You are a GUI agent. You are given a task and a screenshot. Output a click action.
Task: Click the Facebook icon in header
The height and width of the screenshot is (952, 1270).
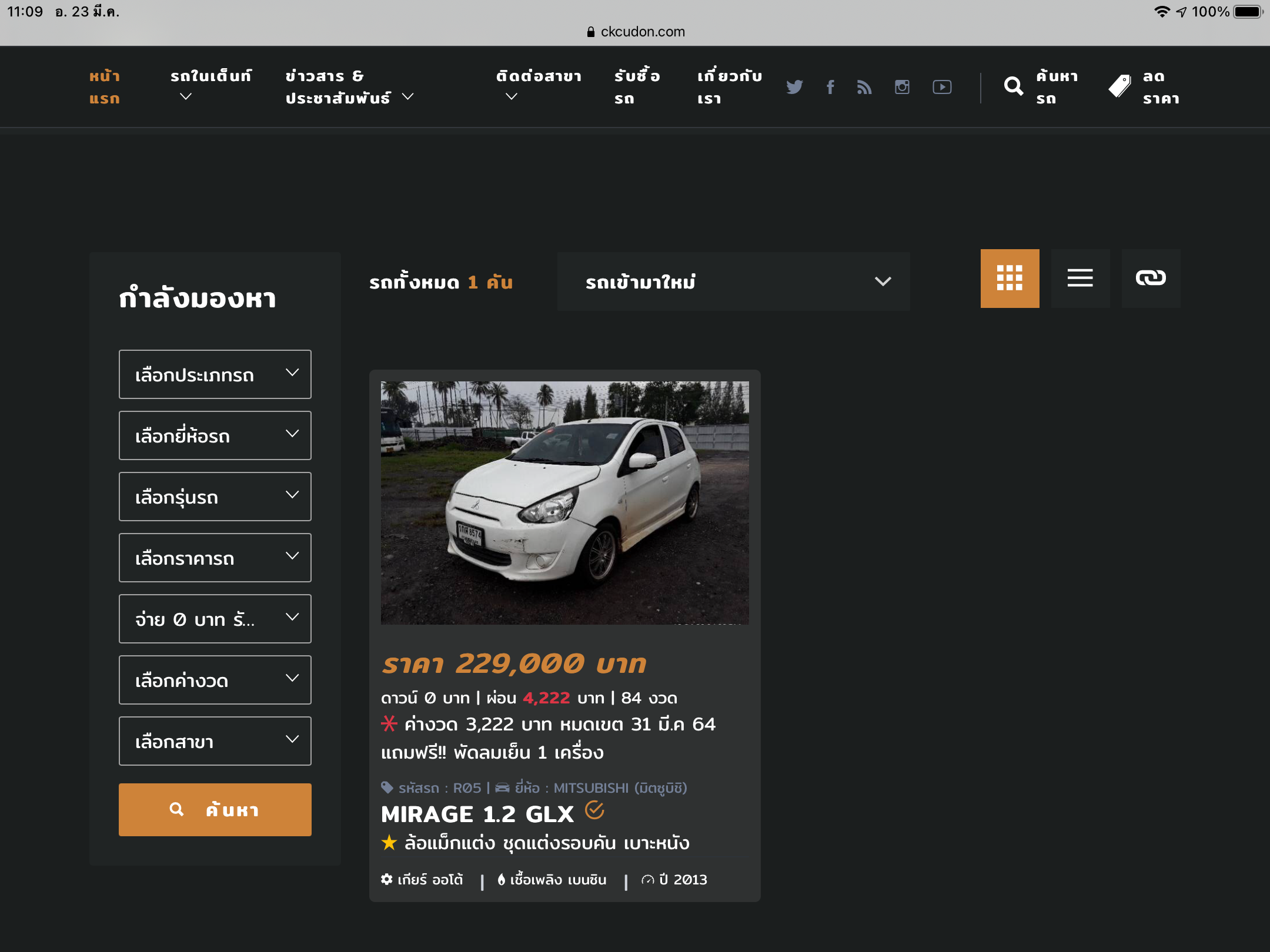(830, 87)
